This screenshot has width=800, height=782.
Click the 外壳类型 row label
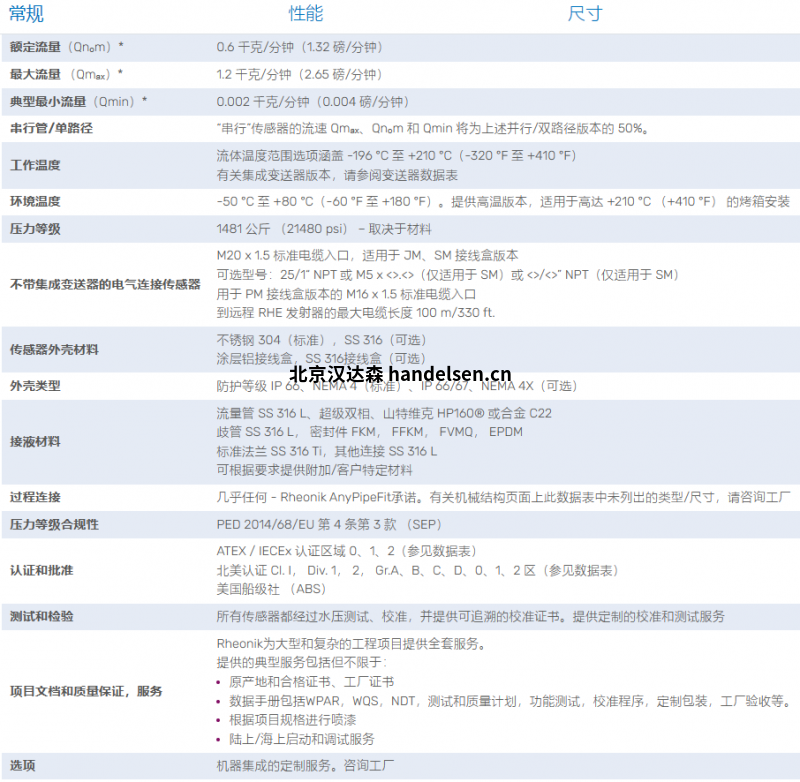pos(35,386)
